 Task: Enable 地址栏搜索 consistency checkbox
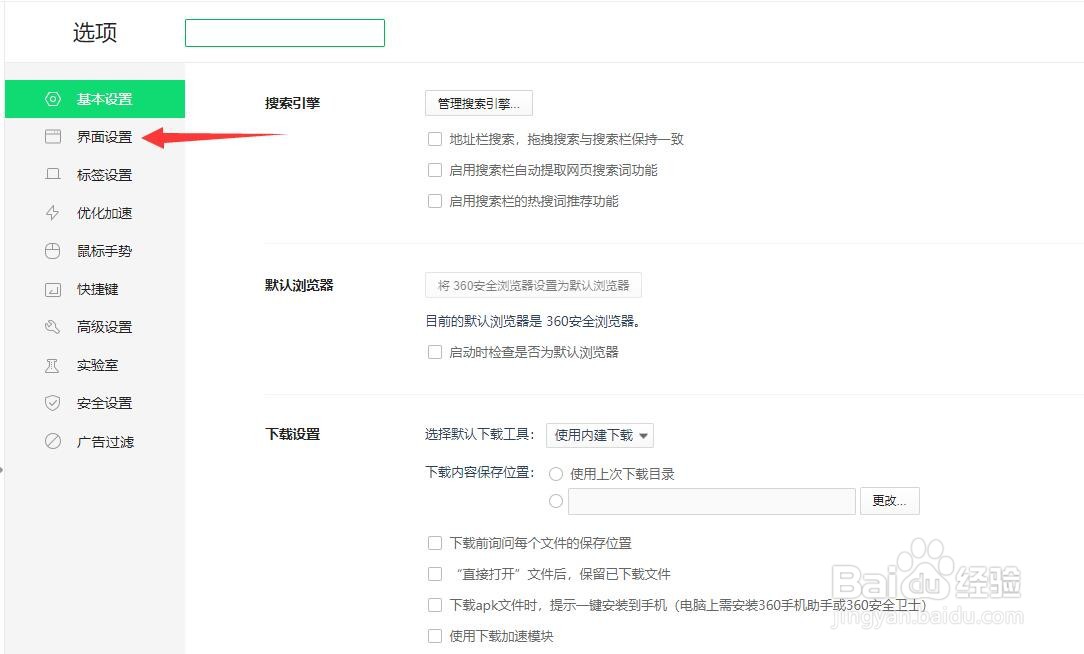coord(435,139)
